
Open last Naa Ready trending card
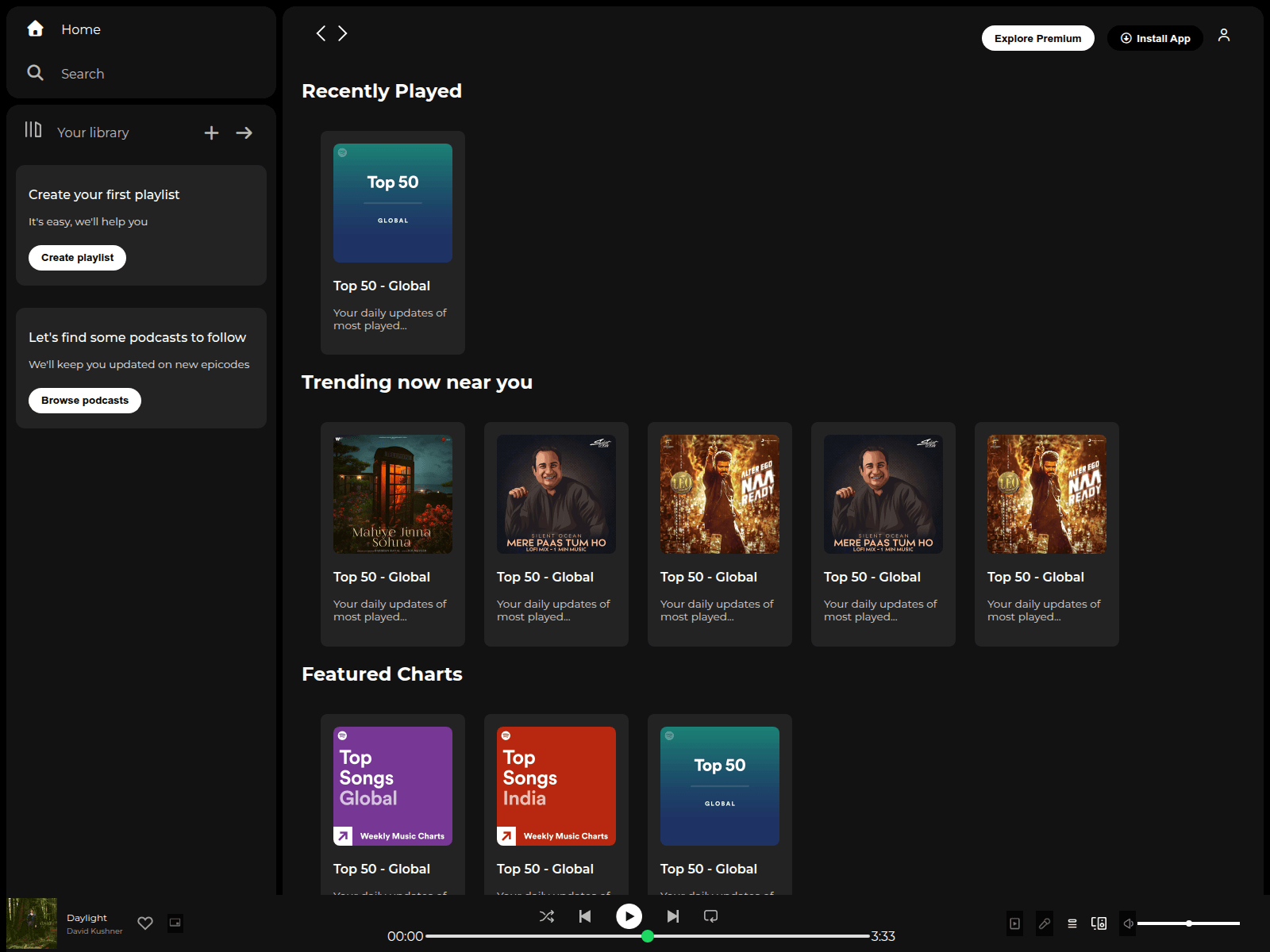[x=1047, y=534]
